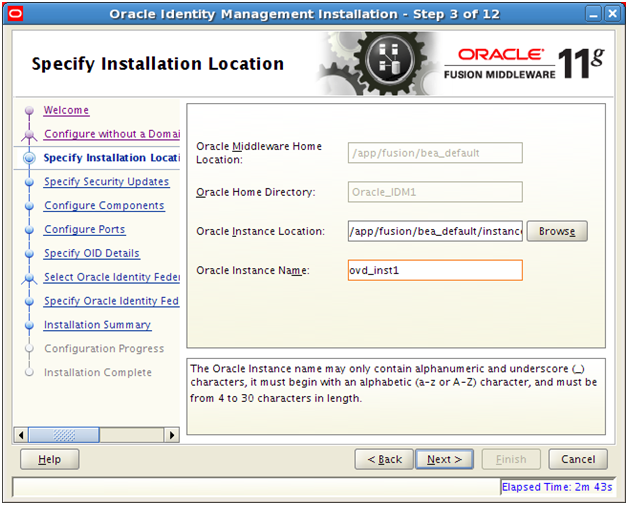Open Specify Security Updates step
The image size is (628, 505).
[107, 181]
